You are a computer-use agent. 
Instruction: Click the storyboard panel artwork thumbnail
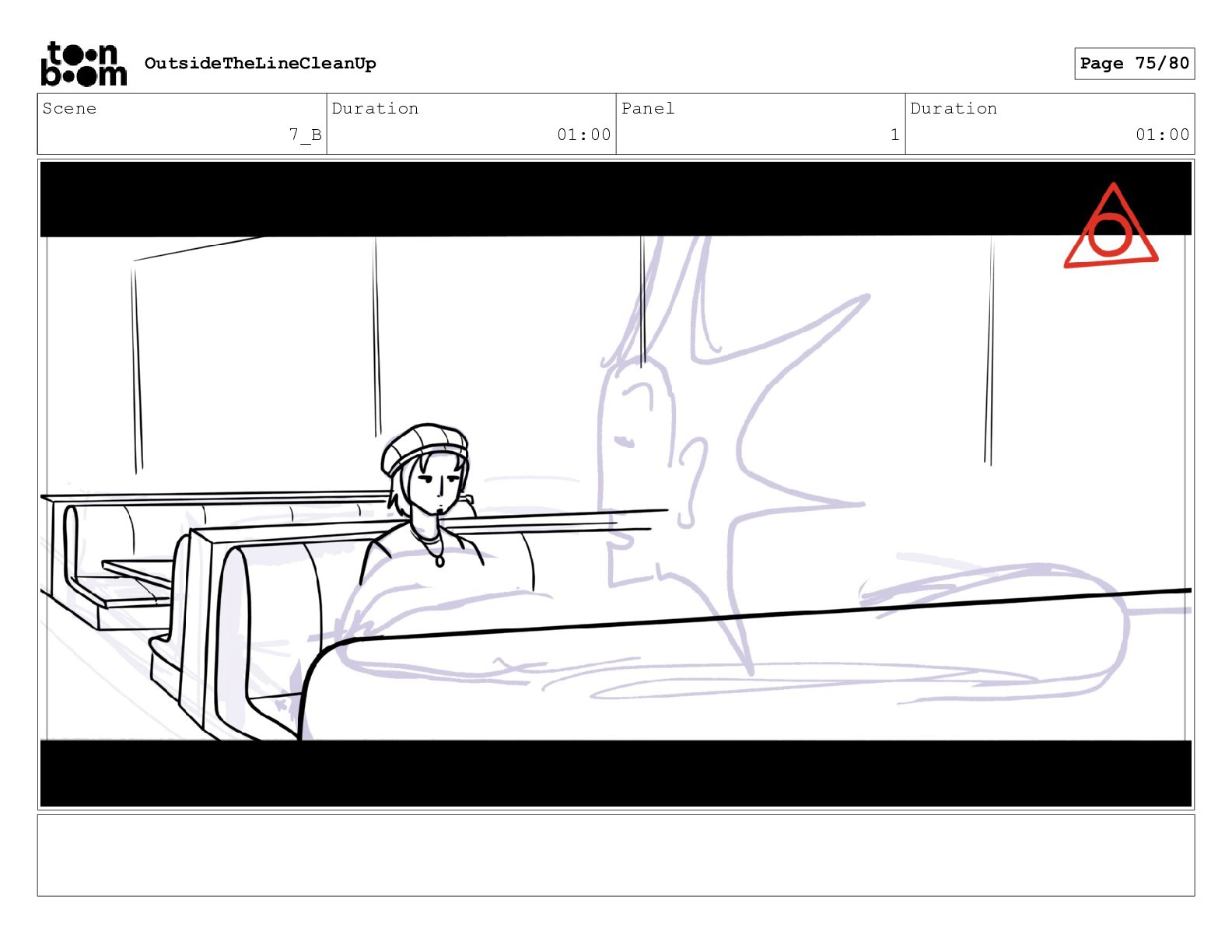pos(616,484)
